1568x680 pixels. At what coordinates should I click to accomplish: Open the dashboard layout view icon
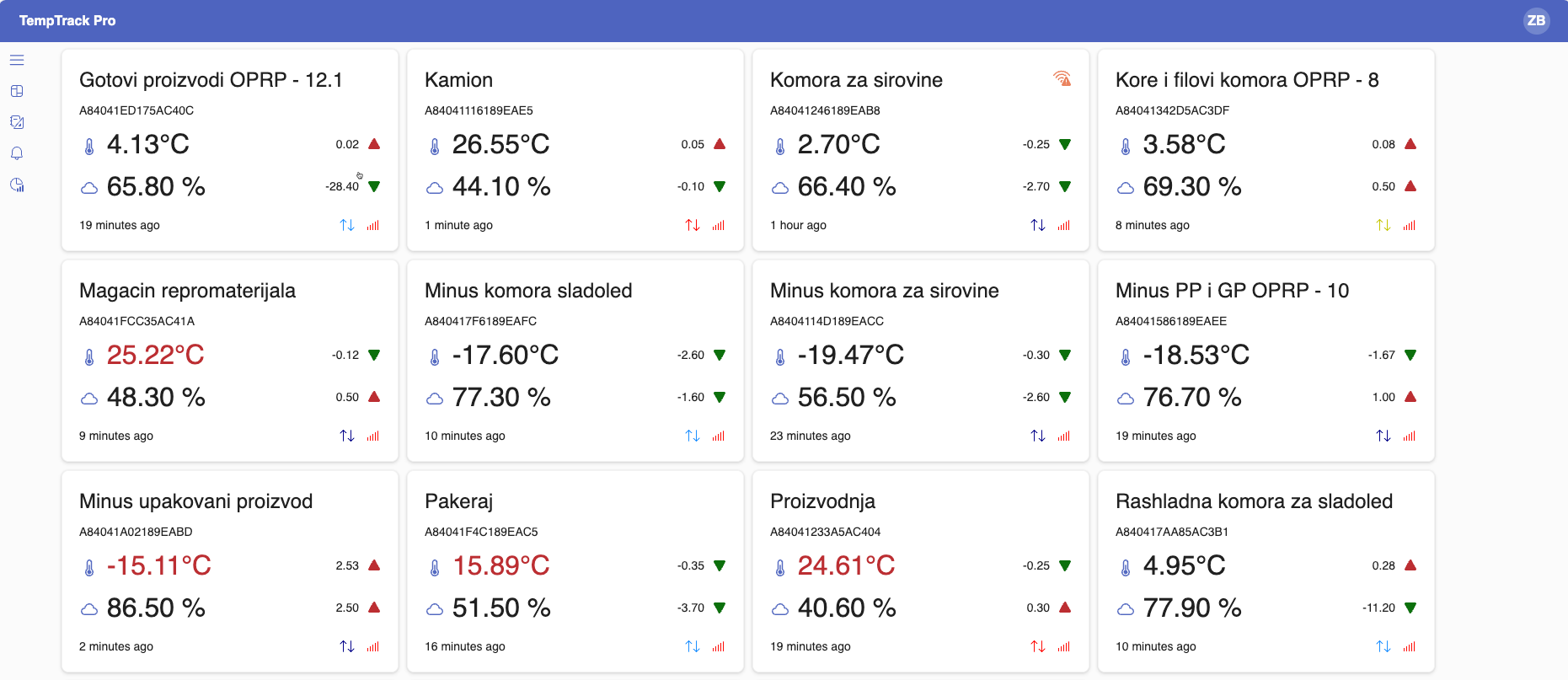(17, 91)
